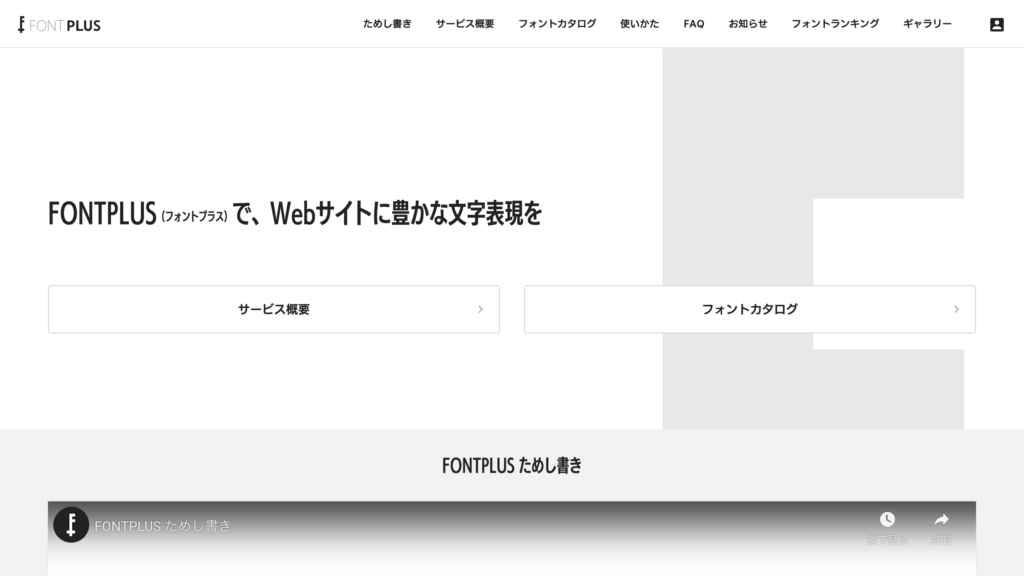
Task: Open フォントカタログ from the top navigation
Action: click(557, 23)
